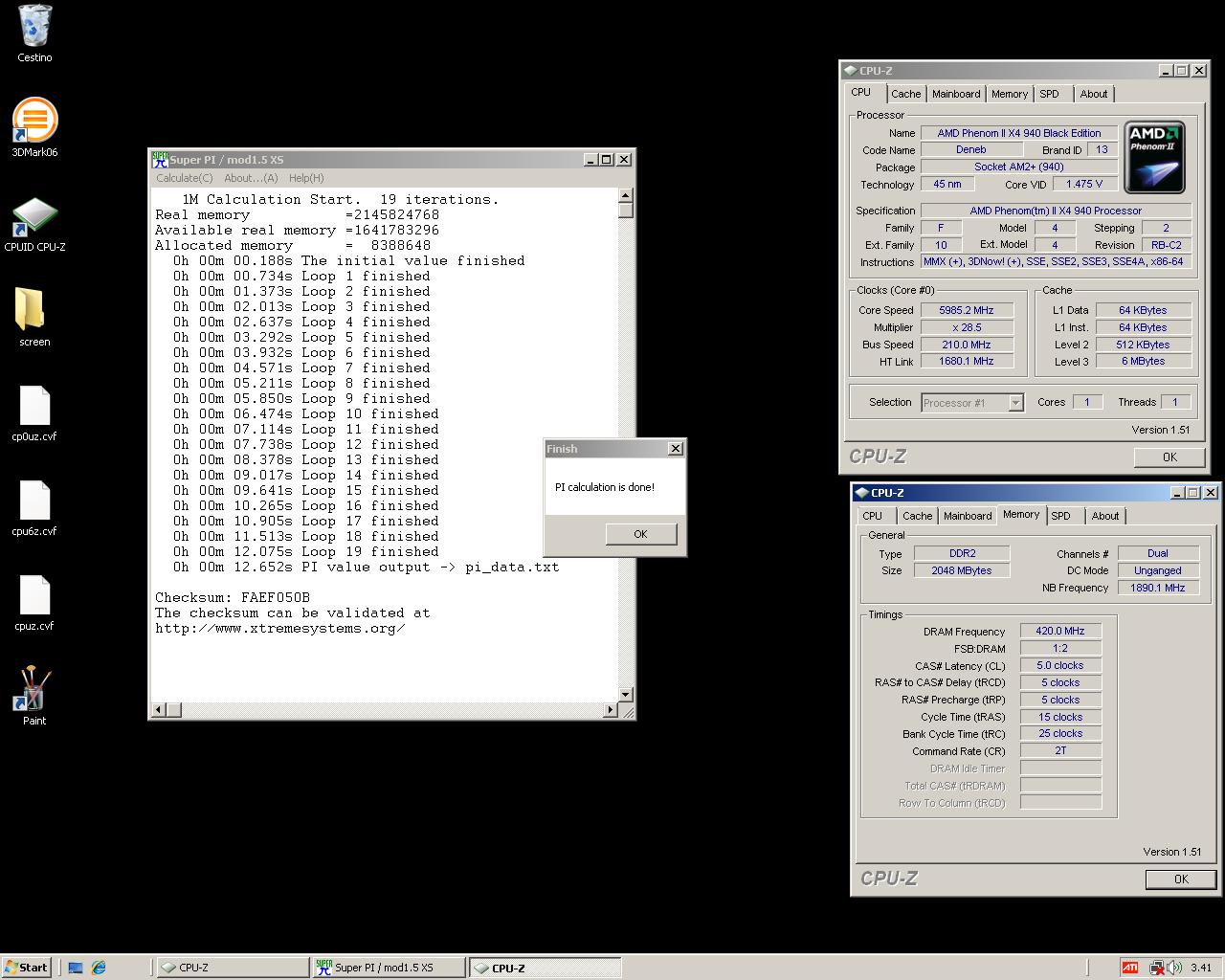This screenshot has width=1225, height=980.
Task: Click the DRAM Frequency 420.0 MHz value
Action: (1060, 632)
